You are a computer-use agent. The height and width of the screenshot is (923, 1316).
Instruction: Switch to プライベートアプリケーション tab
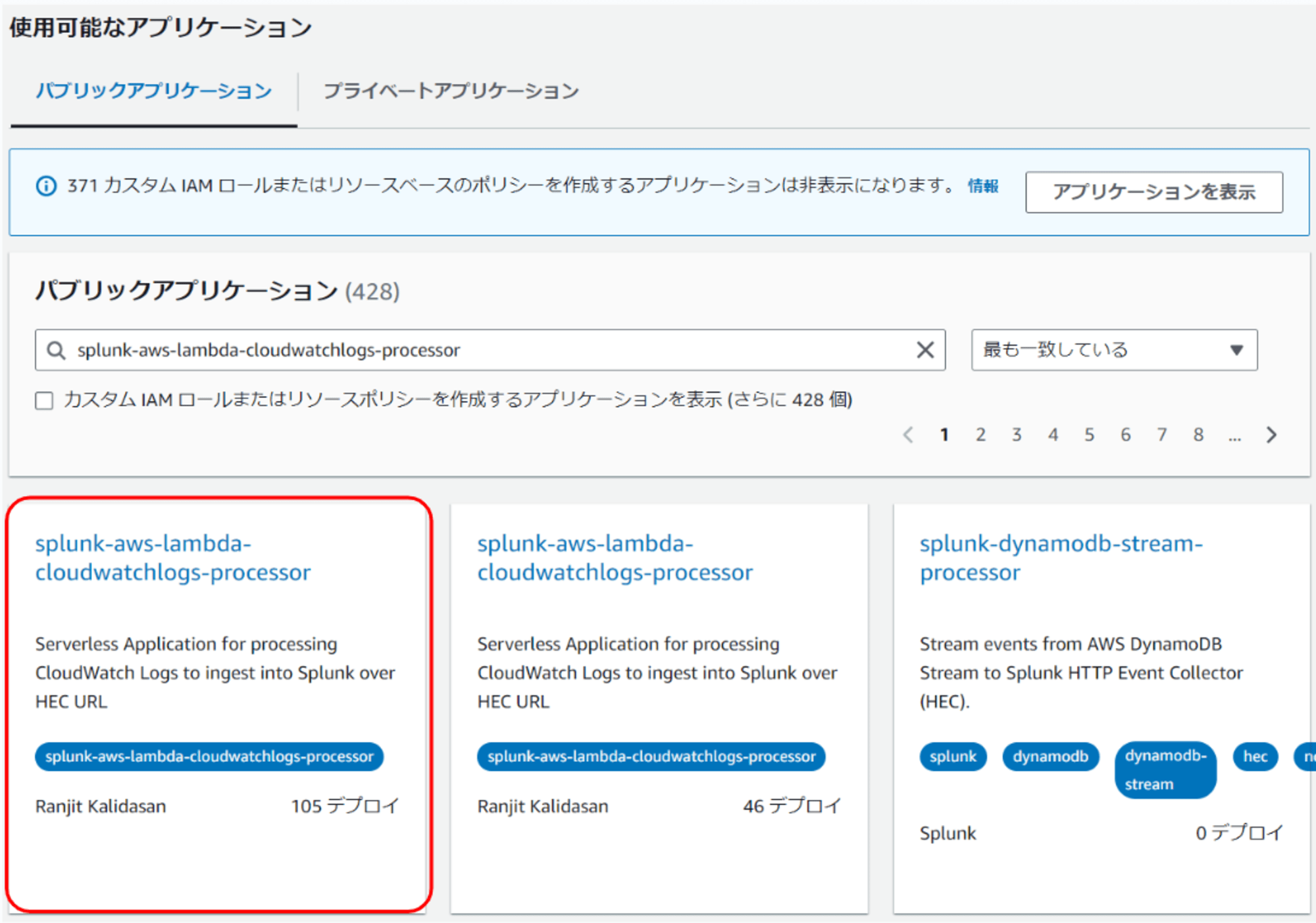[451, 91]
